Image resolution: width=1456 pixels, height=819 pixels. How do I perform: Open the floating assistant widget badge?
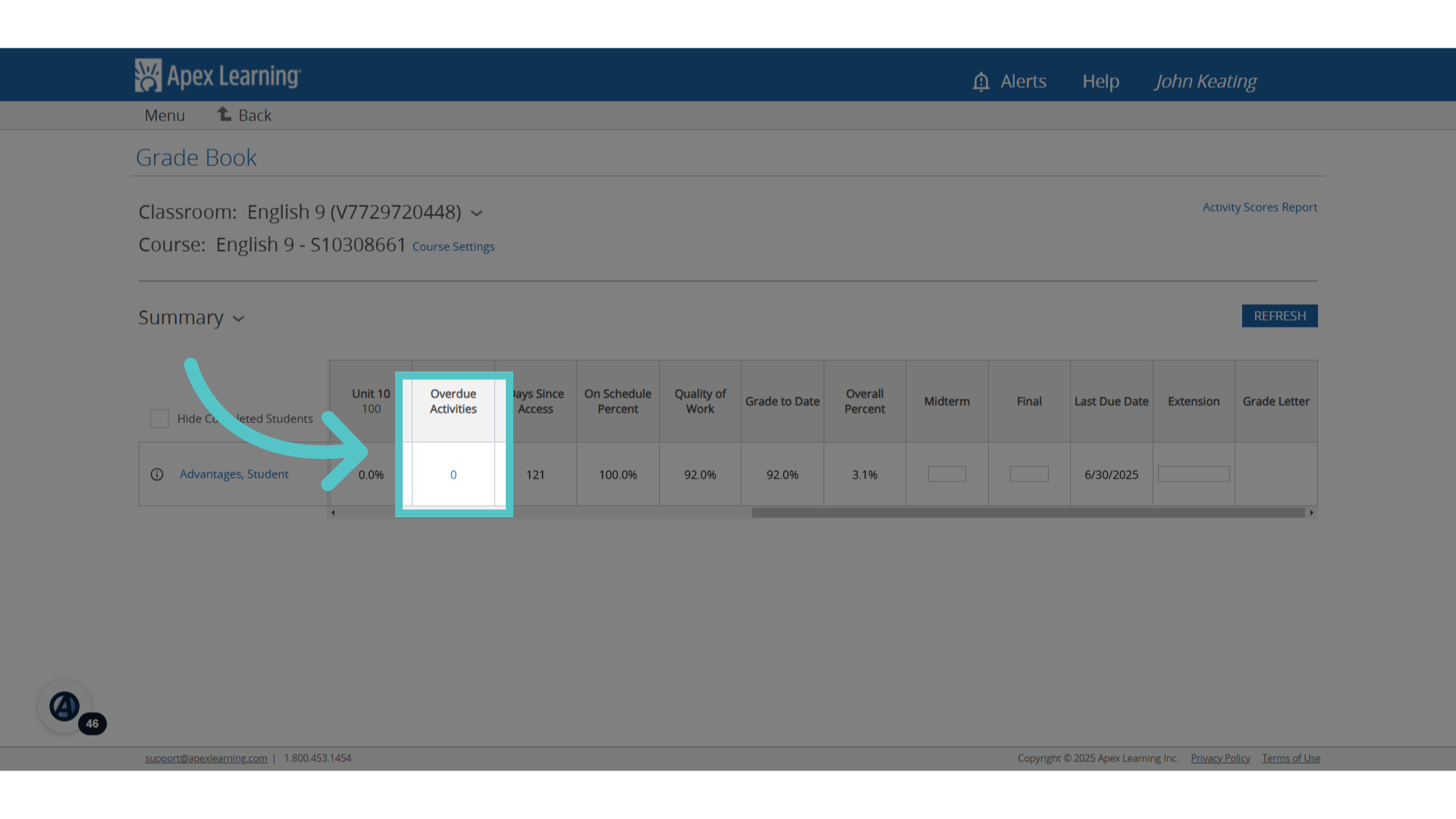(x=65, y=706)
